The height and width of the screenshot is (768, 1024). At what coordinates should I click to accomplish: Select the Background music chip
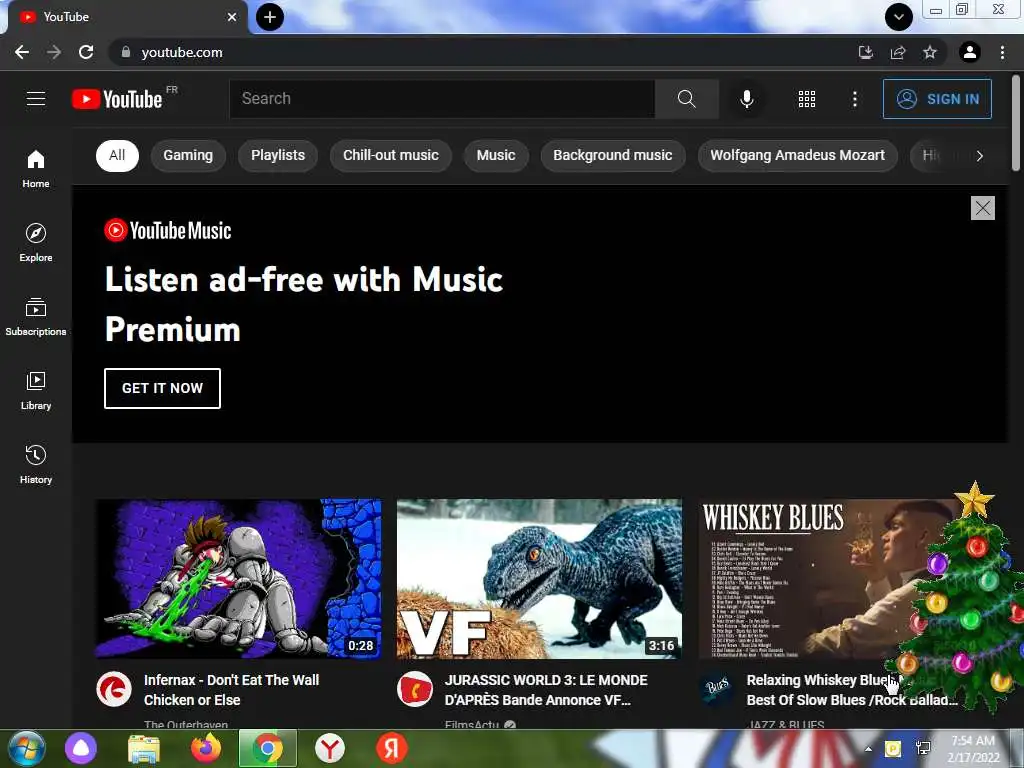(613, 155)
